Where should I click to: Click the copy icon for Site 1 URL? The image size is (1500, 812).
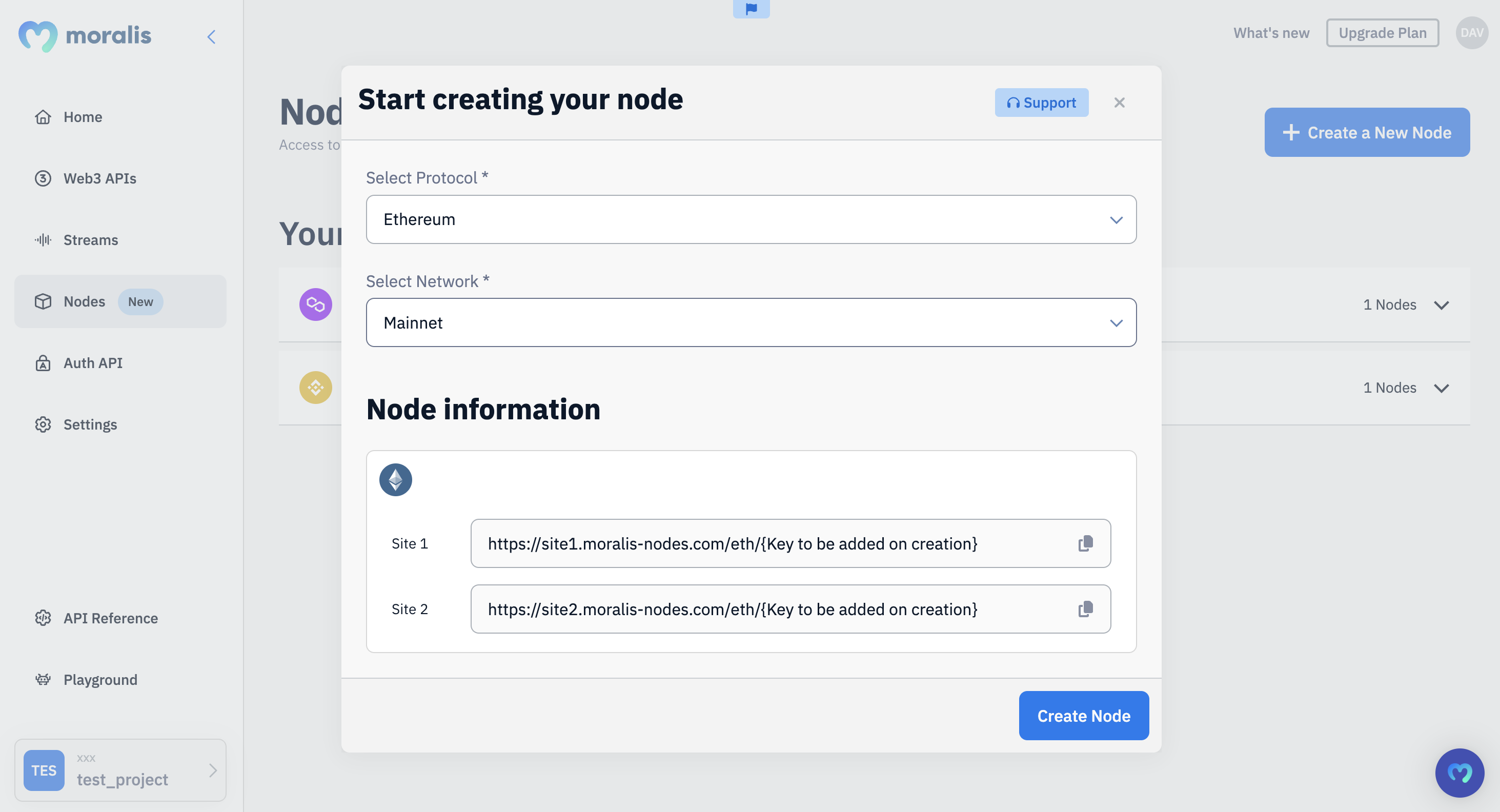pyautogui.click(x=1086, y=543)
